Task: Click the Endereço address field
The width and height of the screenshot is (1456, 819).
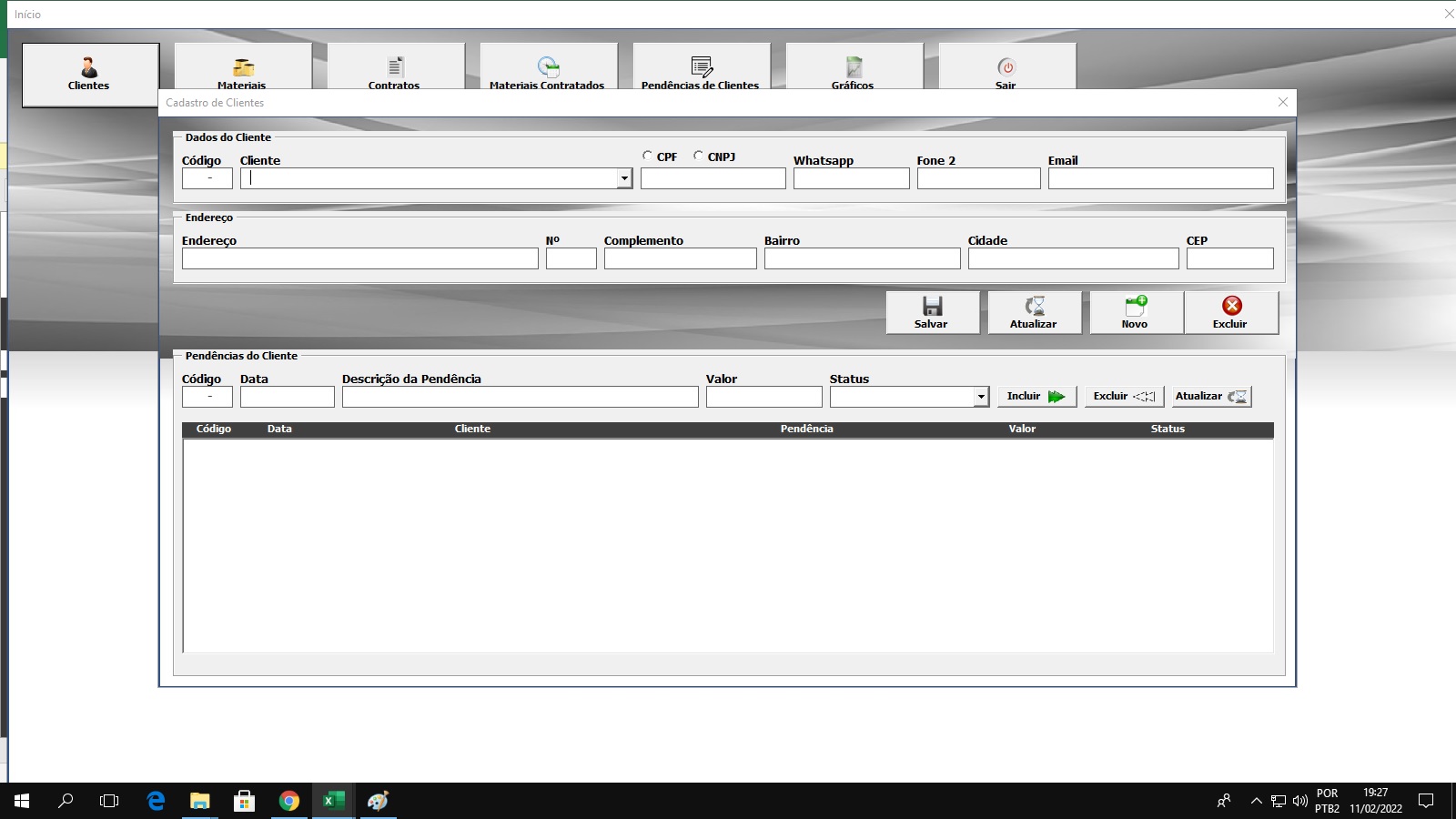Action: point(359,258)
